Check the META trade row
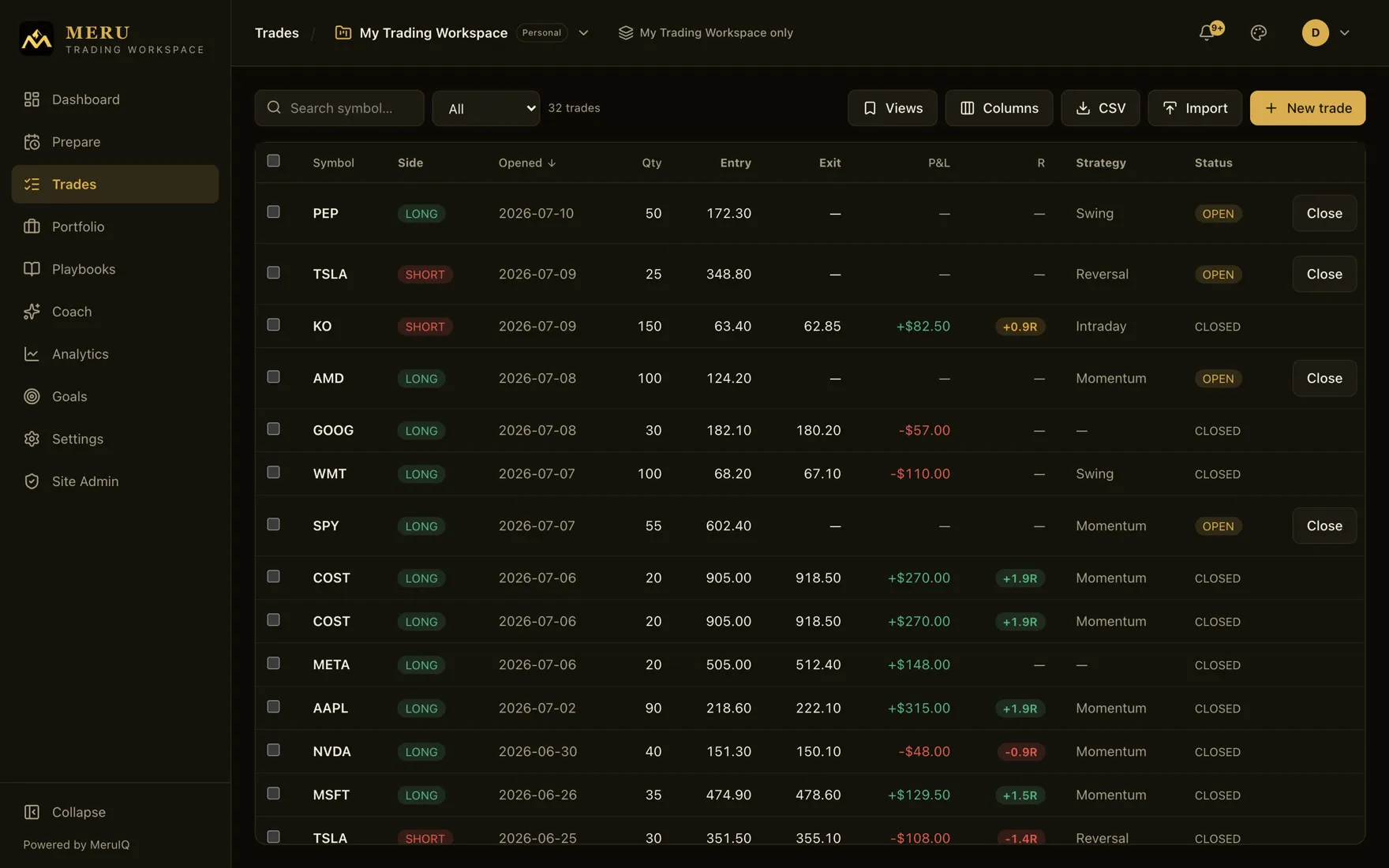 click(x=273, y=664)
